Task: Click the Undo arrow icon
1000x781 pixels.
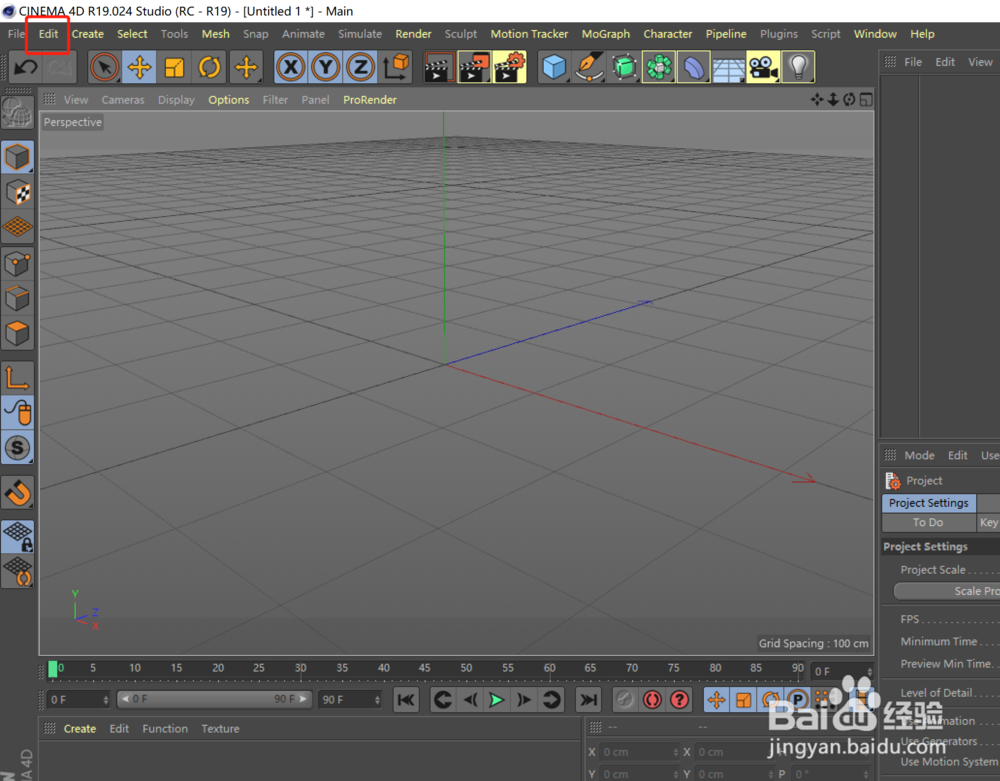Action: point(26,67)
